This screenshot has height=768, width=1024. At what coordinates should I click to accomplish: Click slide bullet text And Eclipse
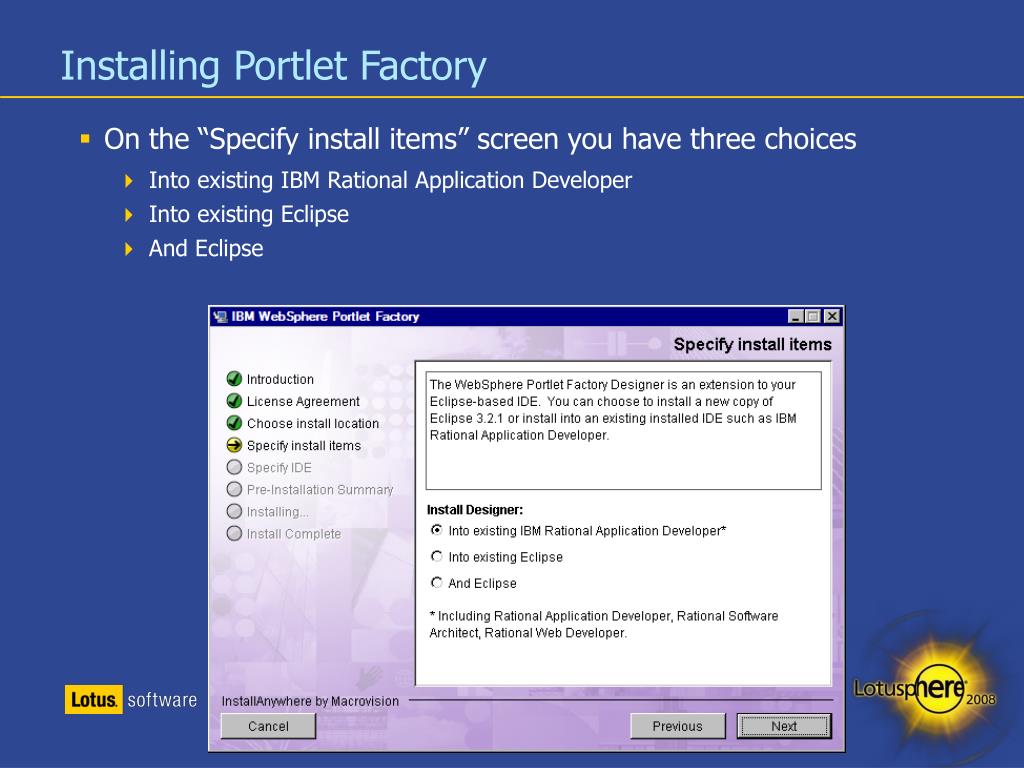pos(206,249)
